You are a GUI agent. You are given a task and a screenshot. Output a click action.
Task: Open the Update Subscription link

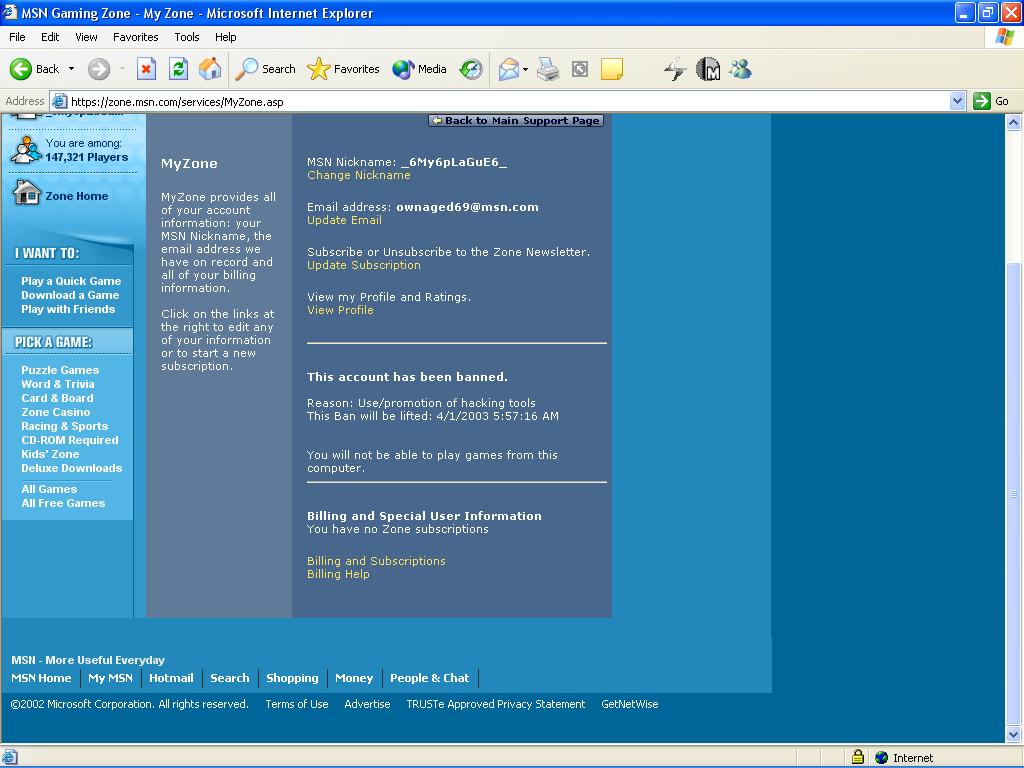(x=364, y=265)
